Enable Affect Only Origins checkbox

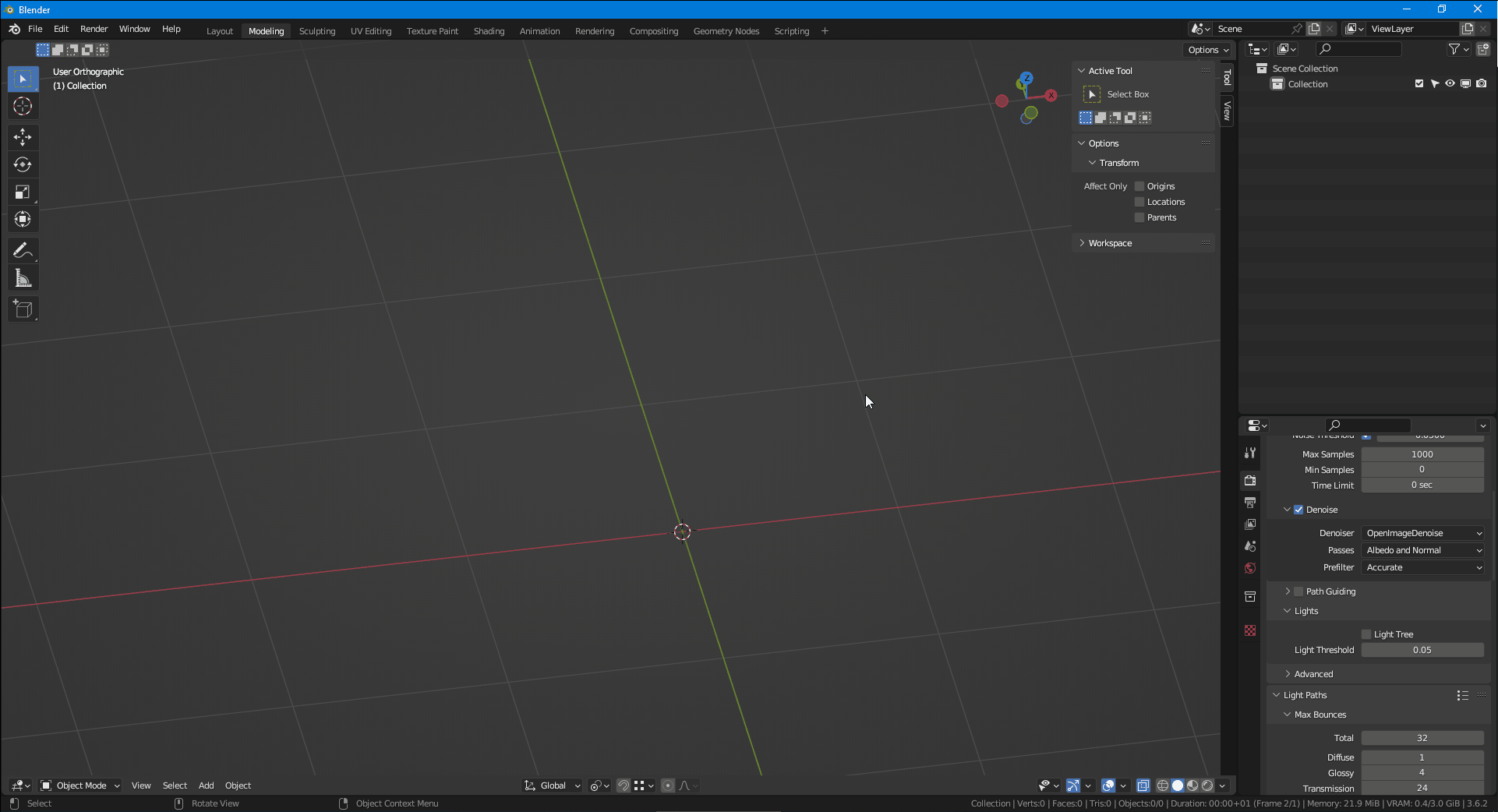(x=1139, y=186)
